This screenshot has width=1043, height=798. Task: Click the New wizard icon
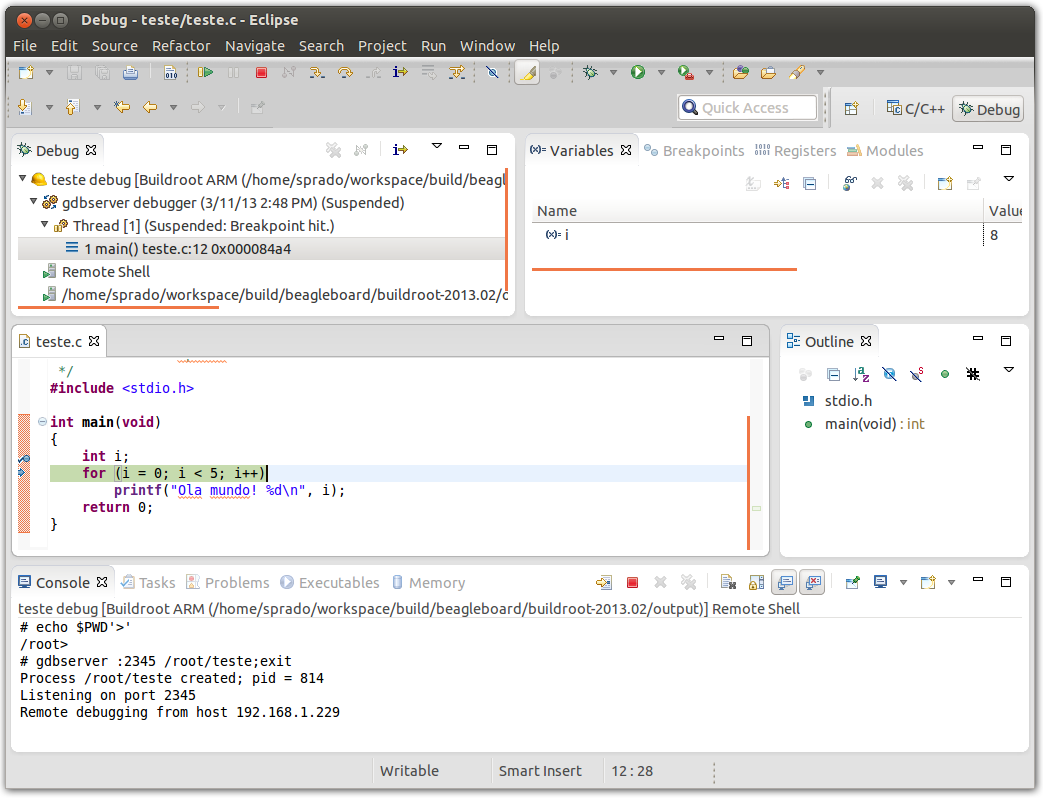(x=27, y=72)
